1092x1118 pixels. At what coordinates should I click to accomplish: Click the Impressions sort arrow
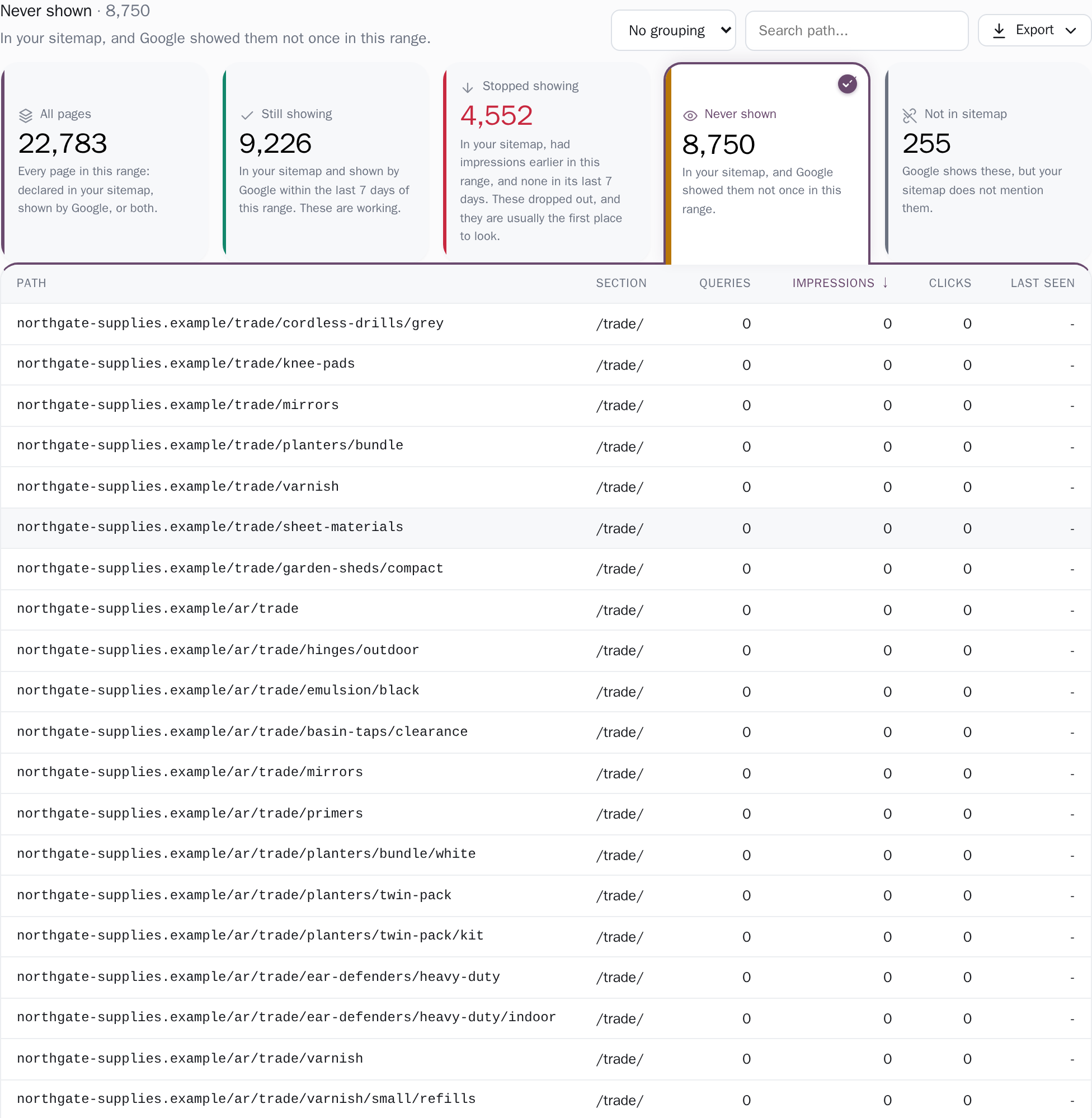click(886, 282)
